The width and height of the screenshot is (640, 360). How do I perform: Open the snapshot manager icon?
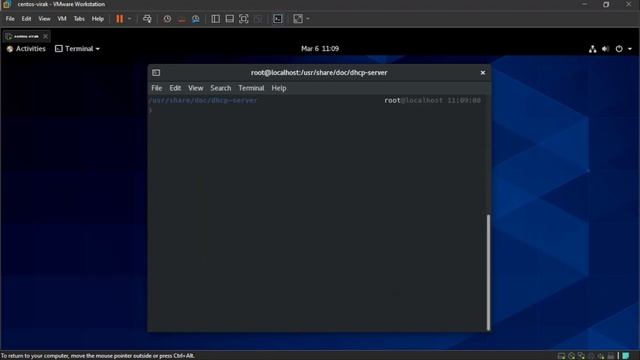click(x=196, y=19)
